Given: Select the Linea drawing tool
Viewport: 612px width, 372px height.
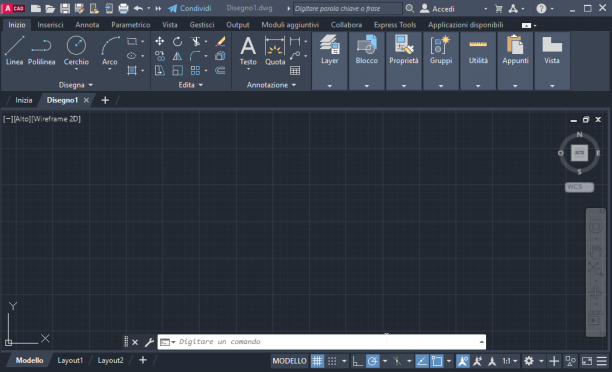Looking at the screenshot, I should click(14, 51).
